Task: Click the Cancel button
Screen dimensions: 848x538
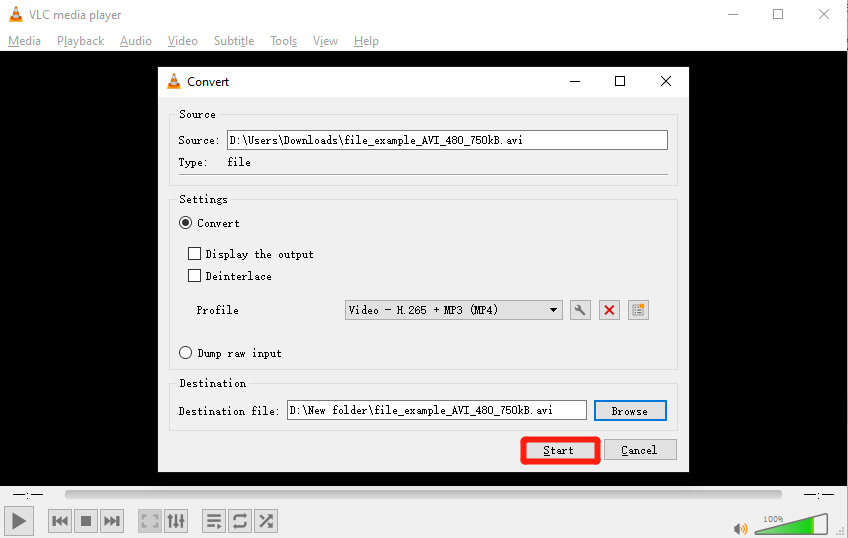Action: pyautogui.click(x=640, y=450)
